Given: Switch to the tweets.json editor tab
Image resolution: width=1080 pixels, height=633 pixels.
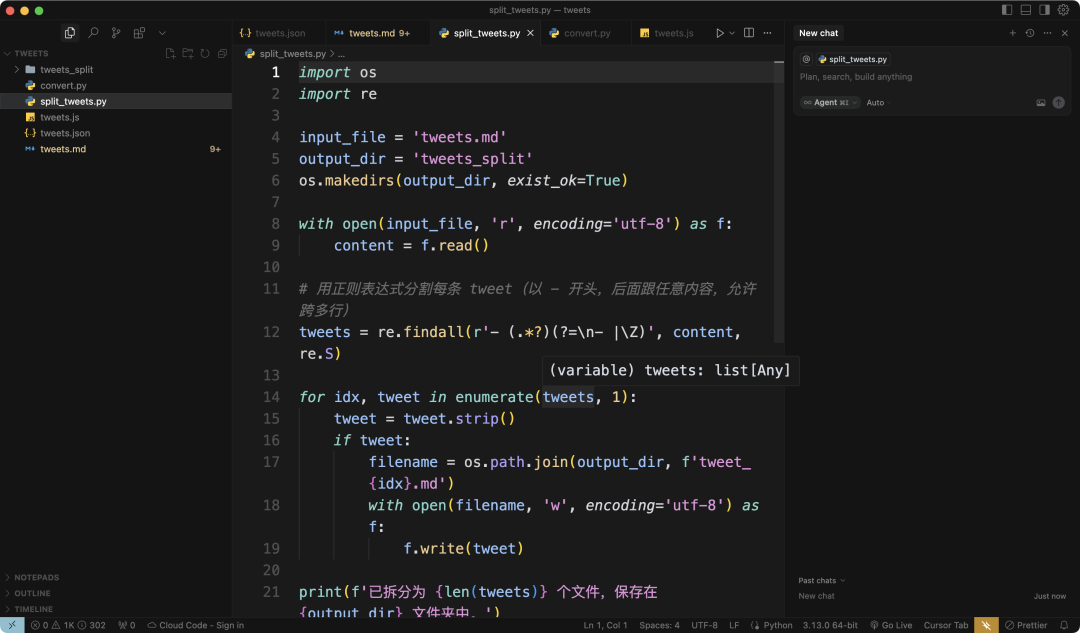Looking at the screenshot, I should pyautogui.click(x=279, y=33).
